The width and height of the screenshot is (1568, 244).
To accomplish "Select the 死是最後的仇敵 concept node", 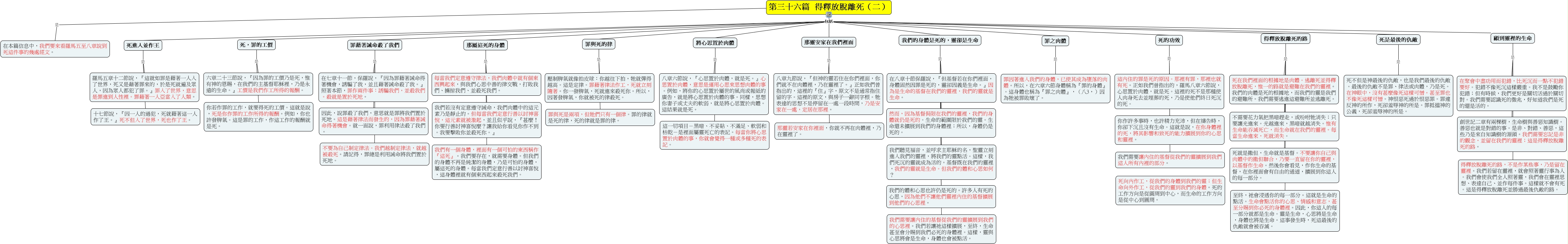I will pyautogui.click(x=1398, y=40).
